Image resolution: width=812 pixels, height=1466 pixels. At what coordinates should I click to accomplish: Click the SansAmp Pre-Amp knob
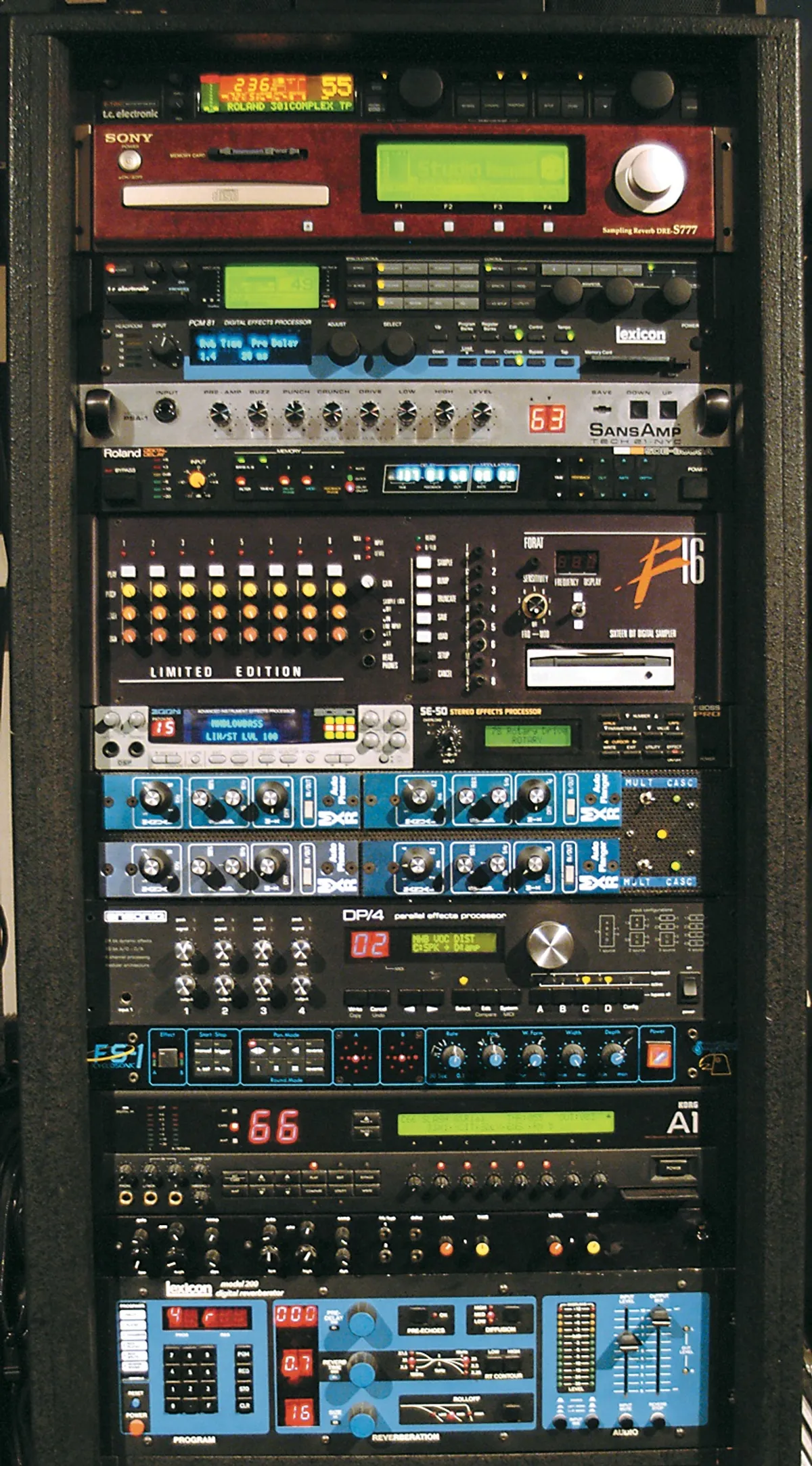click(219, 413)
